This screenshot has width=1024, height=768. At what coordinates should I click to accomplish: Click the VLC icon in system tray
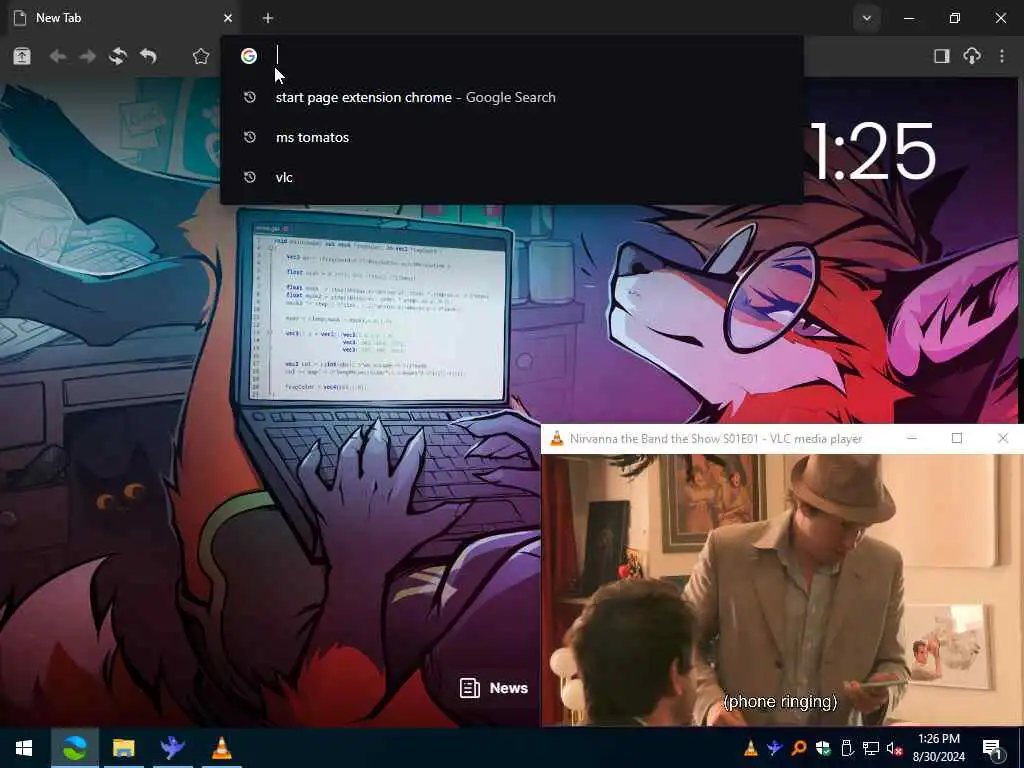(751, 748)
